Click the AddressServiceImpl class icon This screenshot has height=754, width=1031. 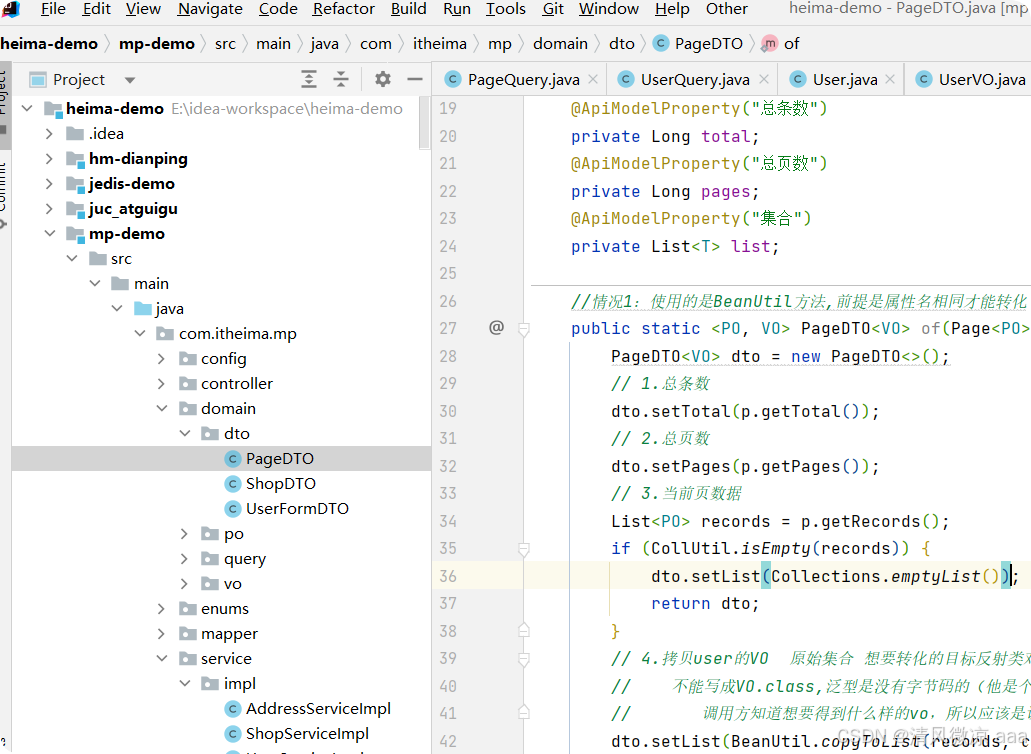pos(233,709)
